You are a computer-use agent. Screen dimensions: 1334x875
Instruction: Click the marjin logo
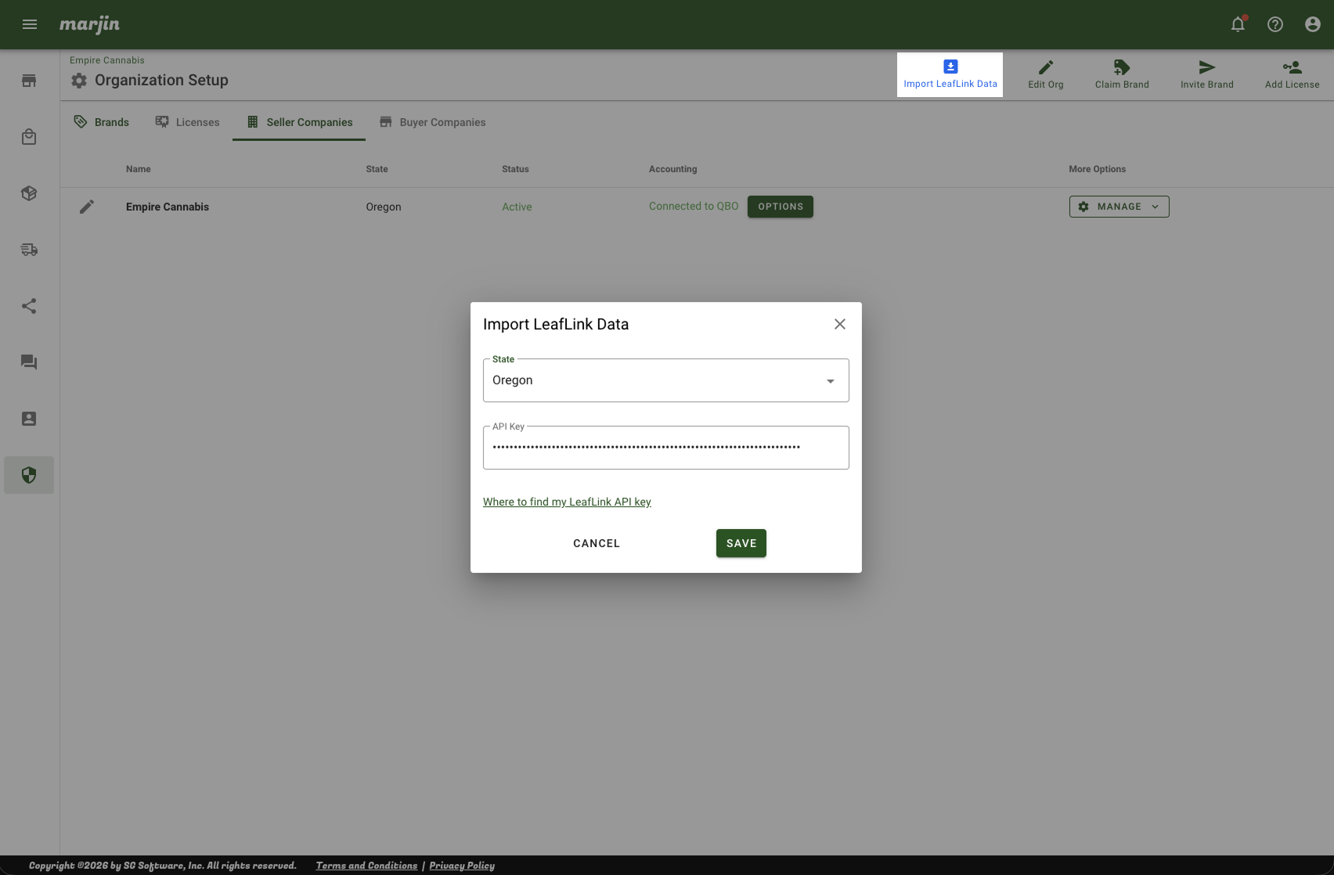[x=89, y=24]
